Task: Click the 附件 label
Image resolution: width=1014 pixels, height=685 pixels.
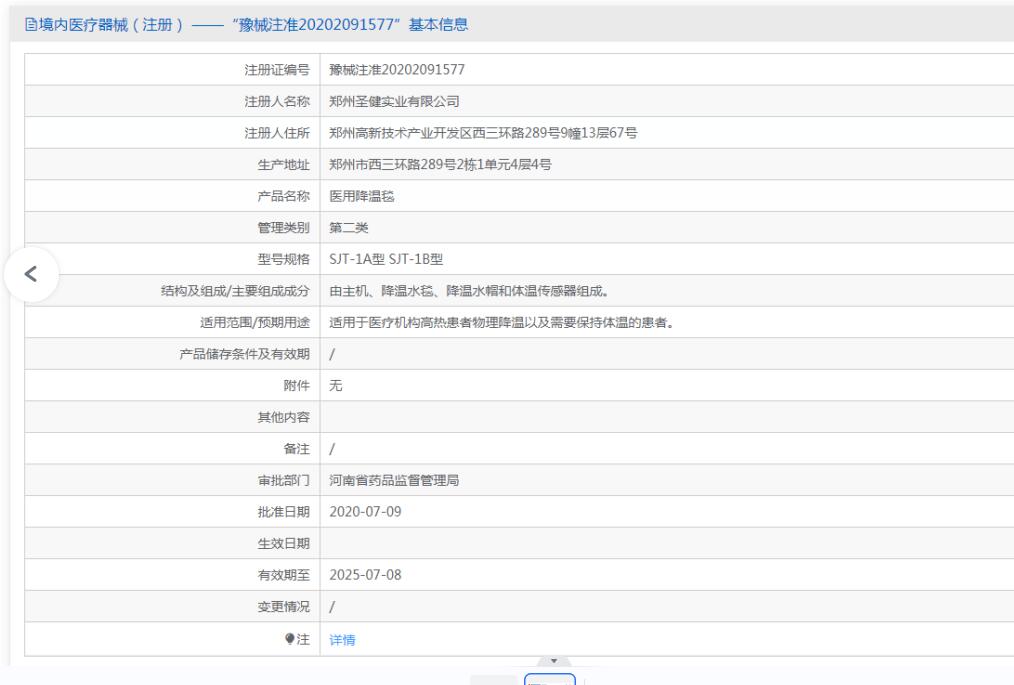Action: pos(297,386)
